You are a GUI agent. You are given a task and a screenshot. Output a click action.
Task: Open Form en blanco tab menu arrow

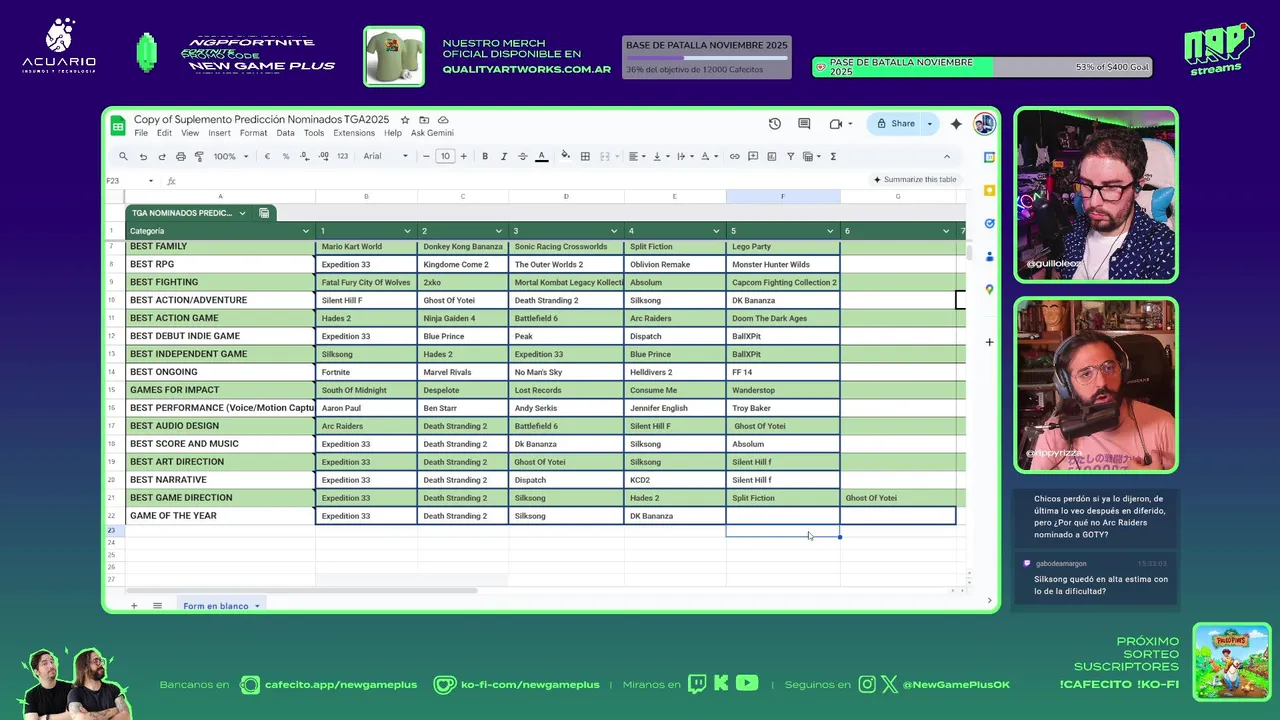257,606
